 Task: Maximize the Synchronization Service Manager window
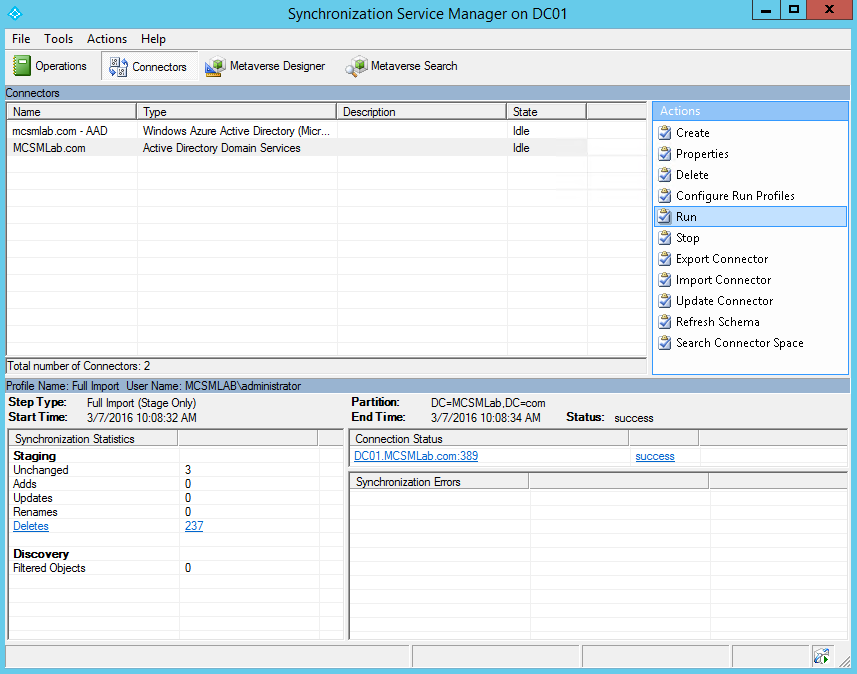tap(793, 10)
